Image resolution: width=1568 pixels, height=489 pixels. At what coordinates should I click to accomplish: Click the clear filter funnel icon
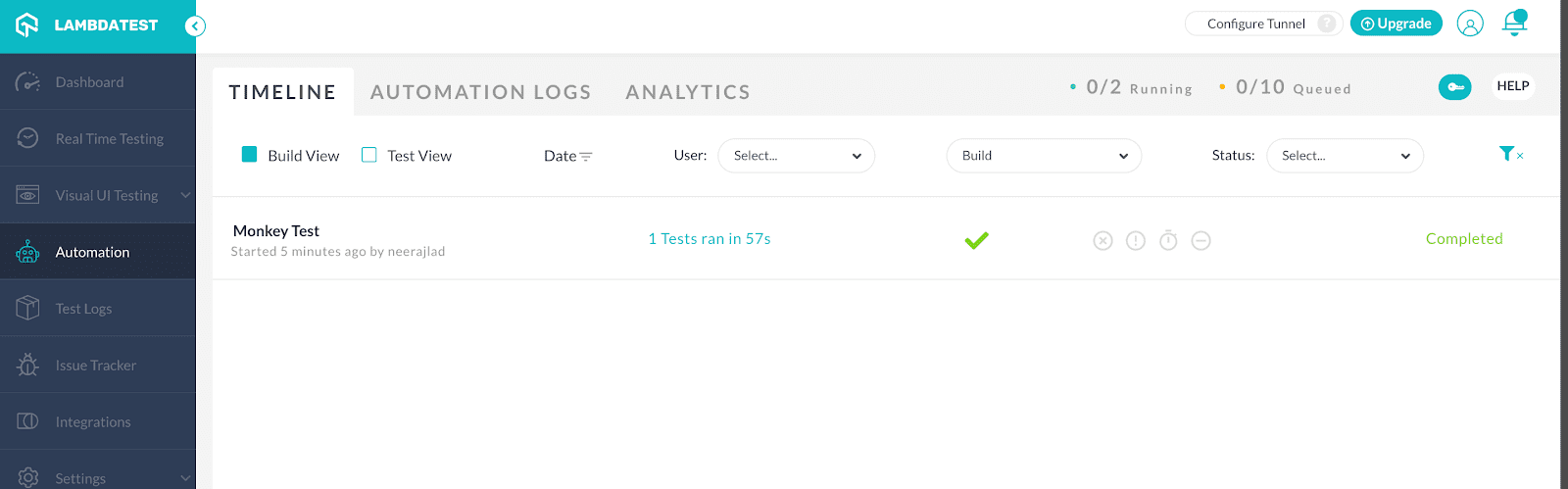point(1510,154)
